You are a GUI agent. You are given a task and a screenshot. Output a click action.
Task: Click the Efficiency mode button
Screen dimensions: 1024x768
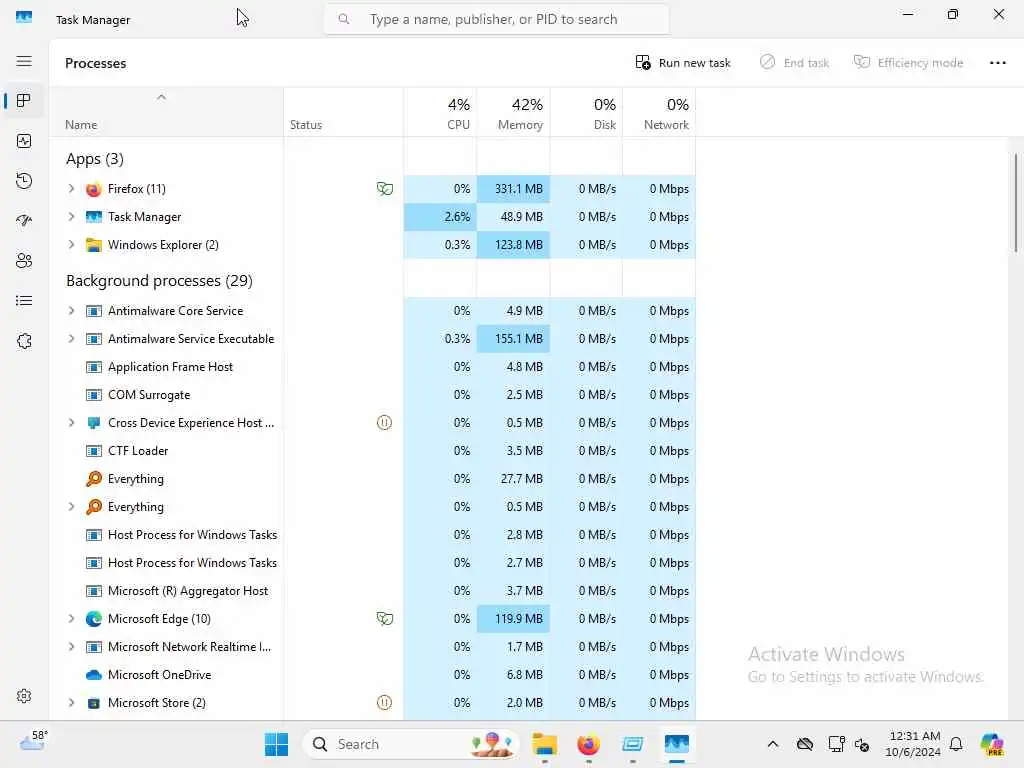(x=908, y=63)
